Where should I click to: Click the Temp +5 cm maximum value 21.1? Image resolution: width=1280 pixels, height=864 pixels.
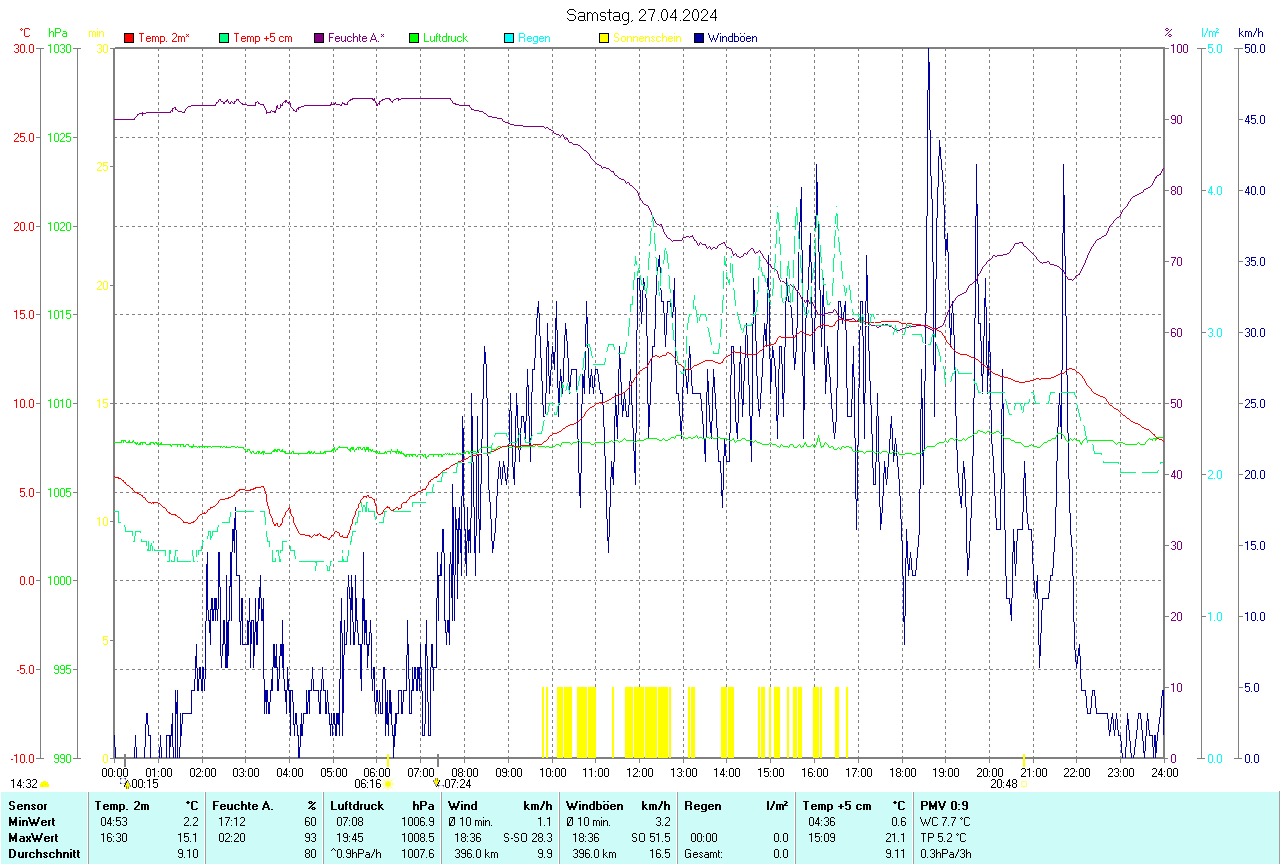[x=896, y=838]
